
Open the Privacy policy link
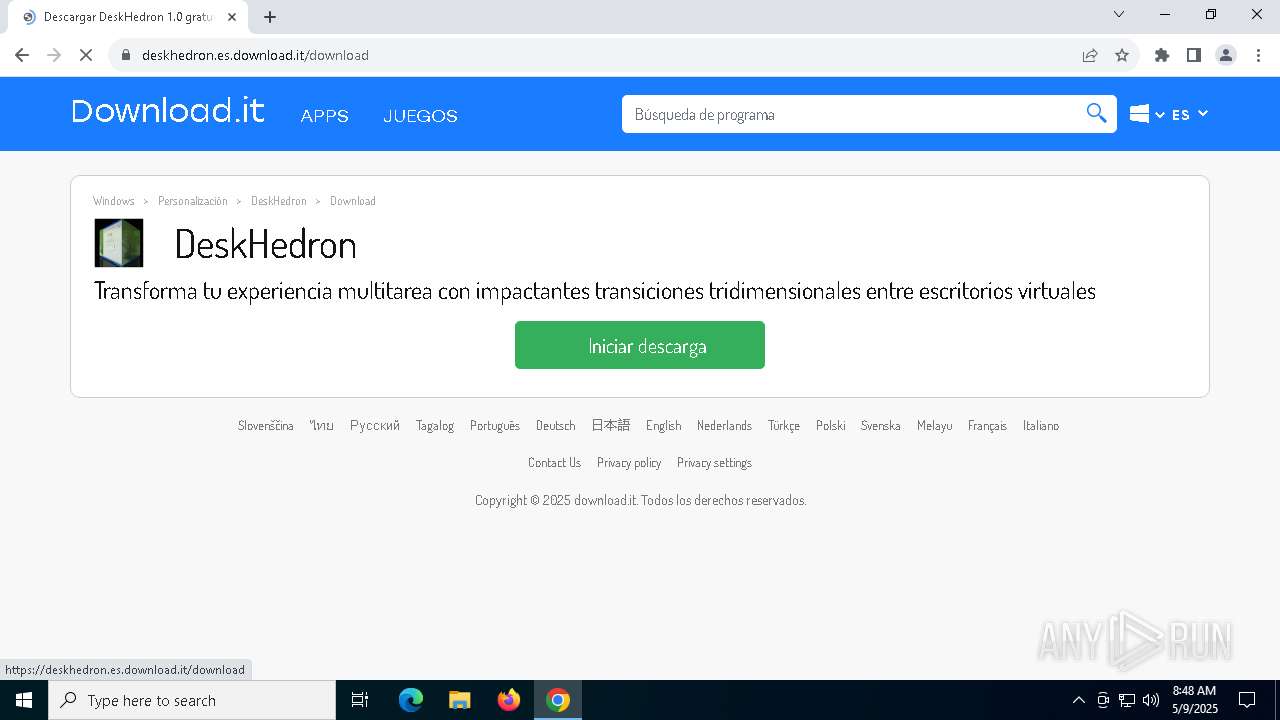[629, 462]
